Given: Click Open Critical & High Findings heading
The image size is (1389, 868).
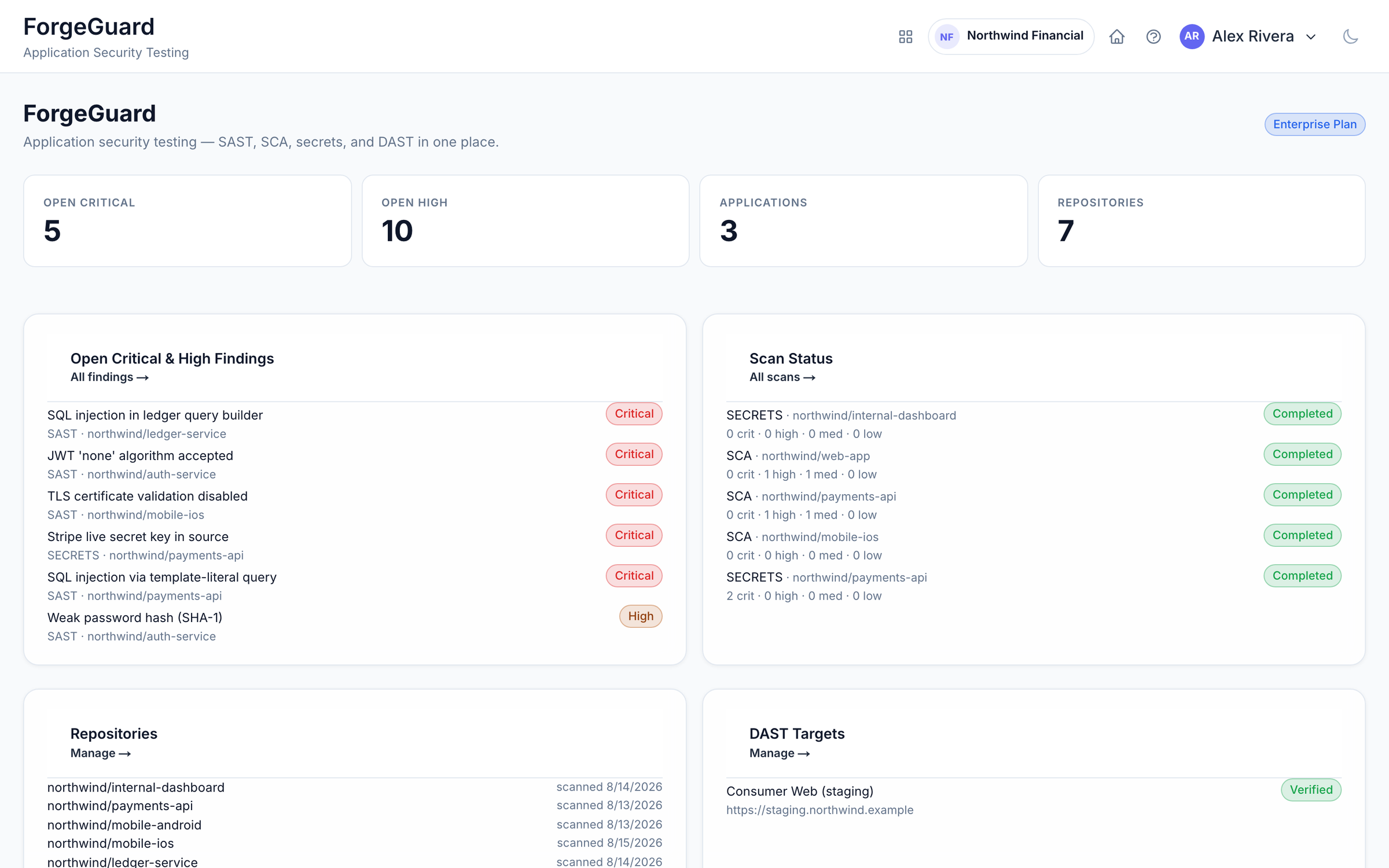Looking at the screenshot, I should (x=172, y=359).
